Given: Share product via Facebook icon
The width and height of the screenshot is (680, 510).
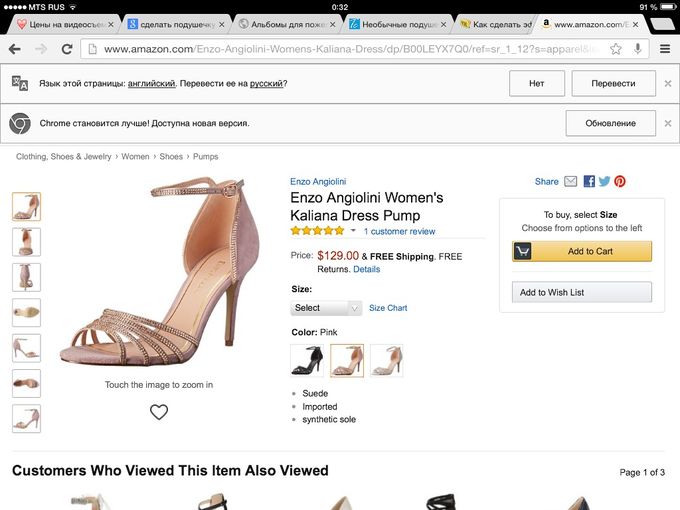Looking at the screenshot, I should (589, 181).
